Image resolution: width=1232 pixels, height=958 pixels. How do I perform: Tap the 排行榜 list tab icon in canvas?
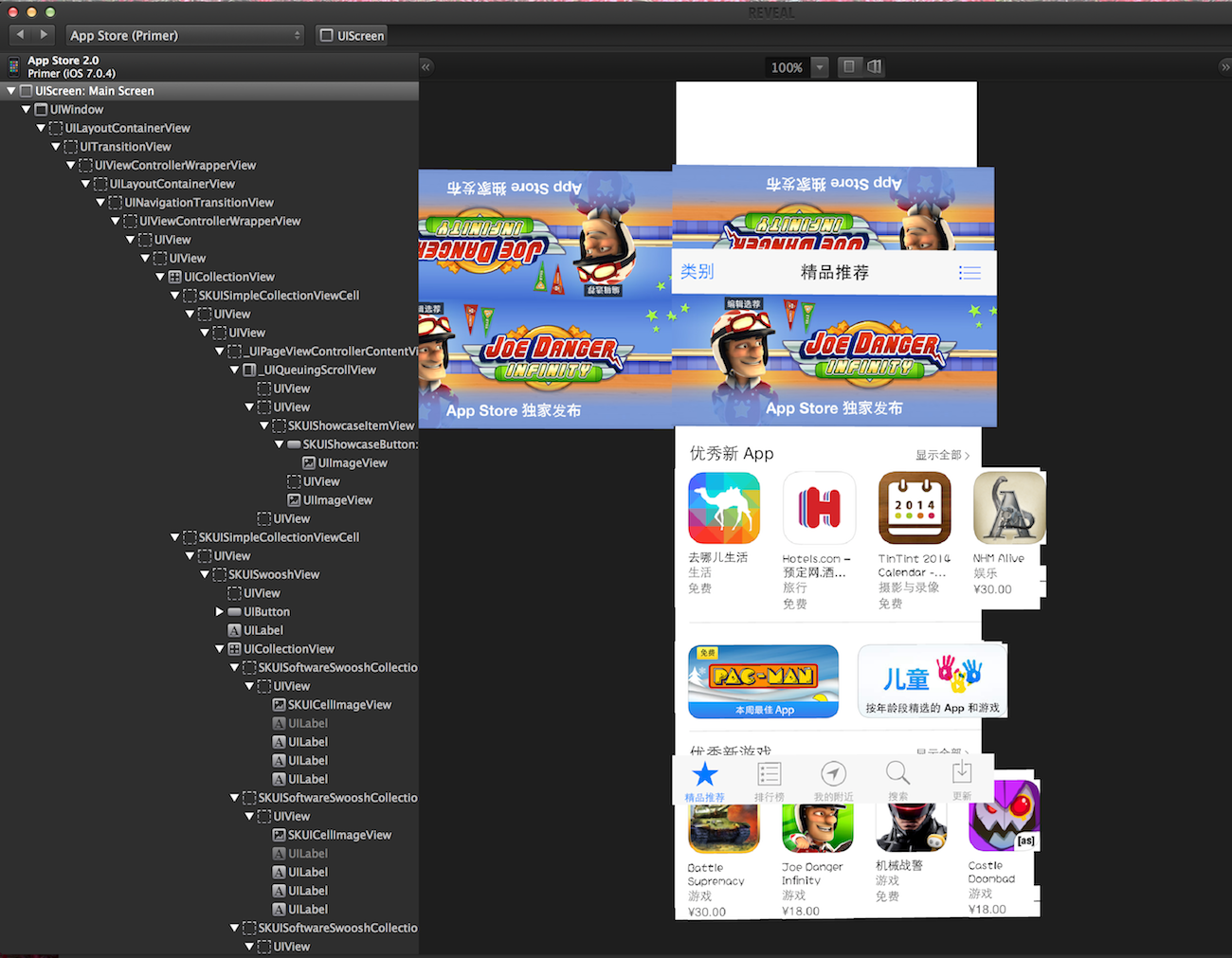pos(770,774)
